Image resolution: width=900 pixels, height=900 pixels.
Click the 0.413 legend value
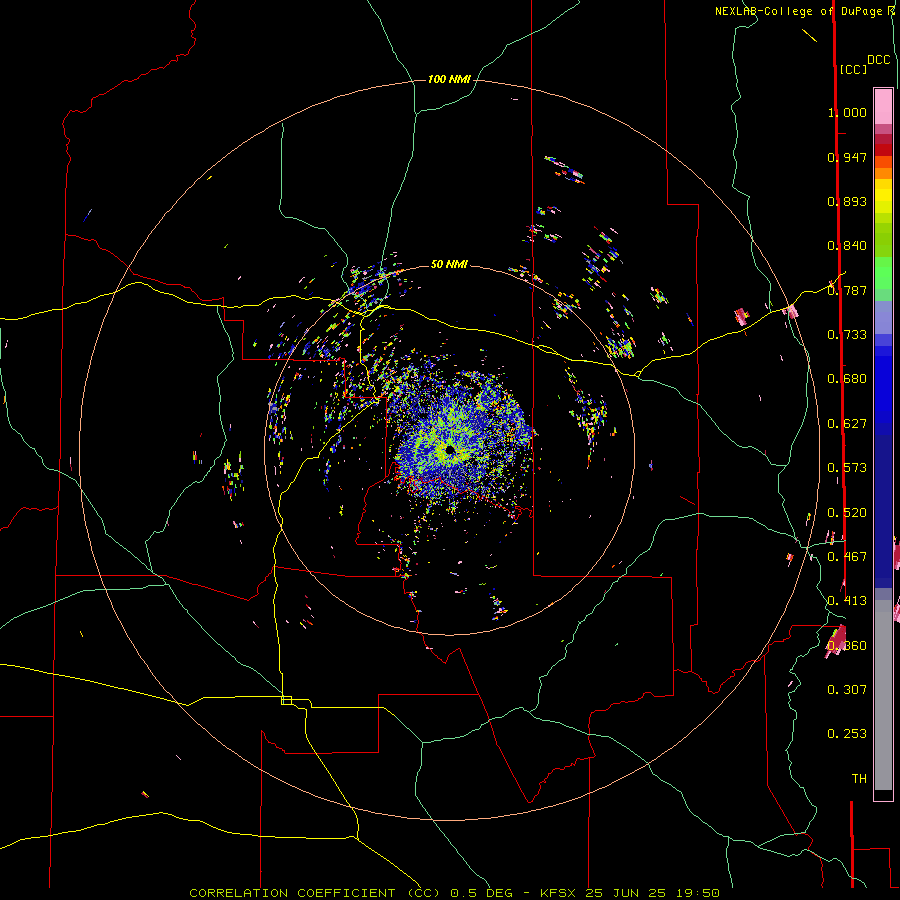click(847, 601)
